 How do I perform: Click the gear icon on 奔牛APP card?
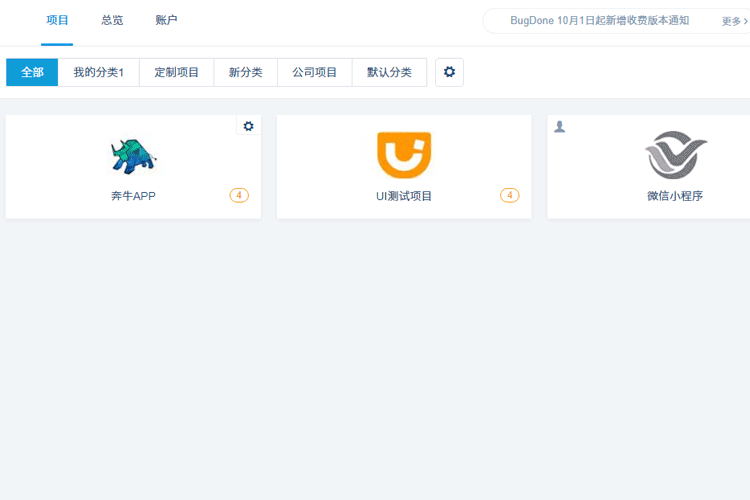[249, 126]
